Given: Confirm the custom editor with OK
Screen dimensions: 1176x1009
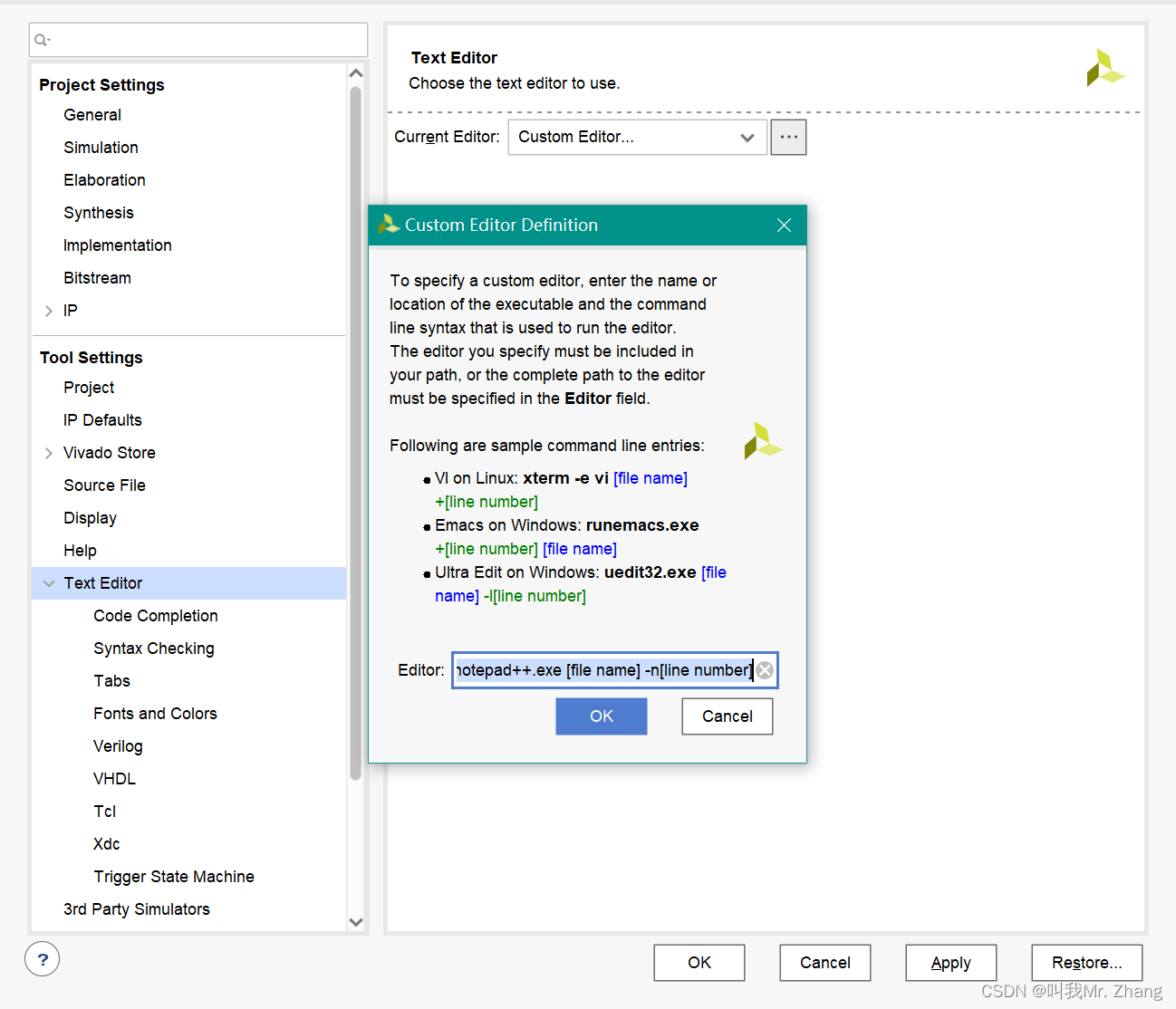Looking at the screenshot, I should (x=602, y=716).
